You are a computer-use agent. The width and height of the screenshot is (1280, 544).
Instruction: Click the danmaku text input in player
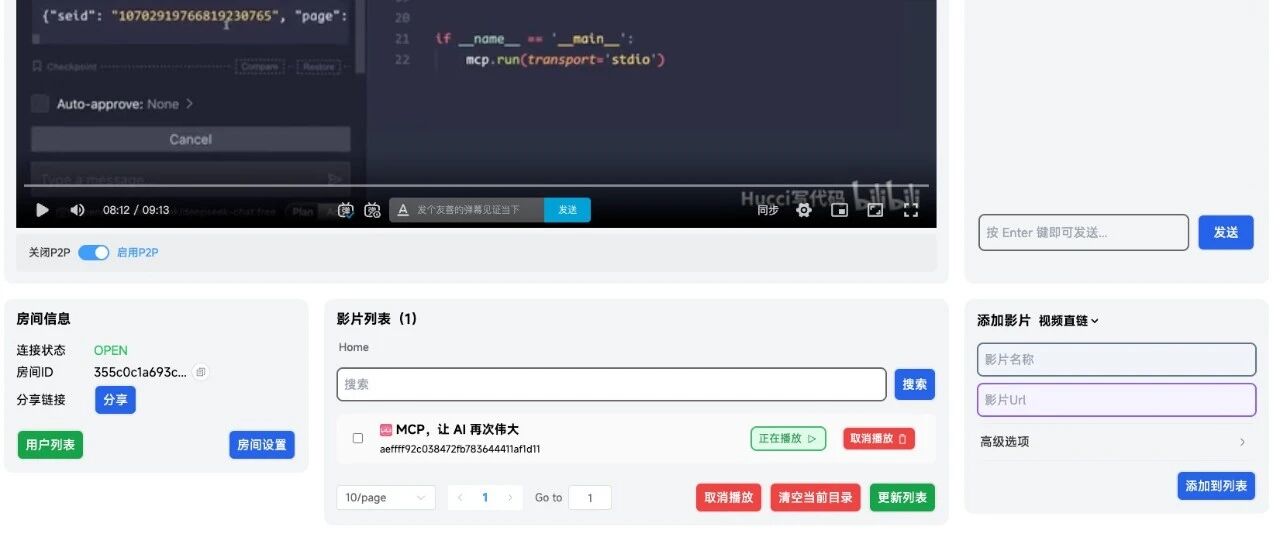[x=478, y=210]
